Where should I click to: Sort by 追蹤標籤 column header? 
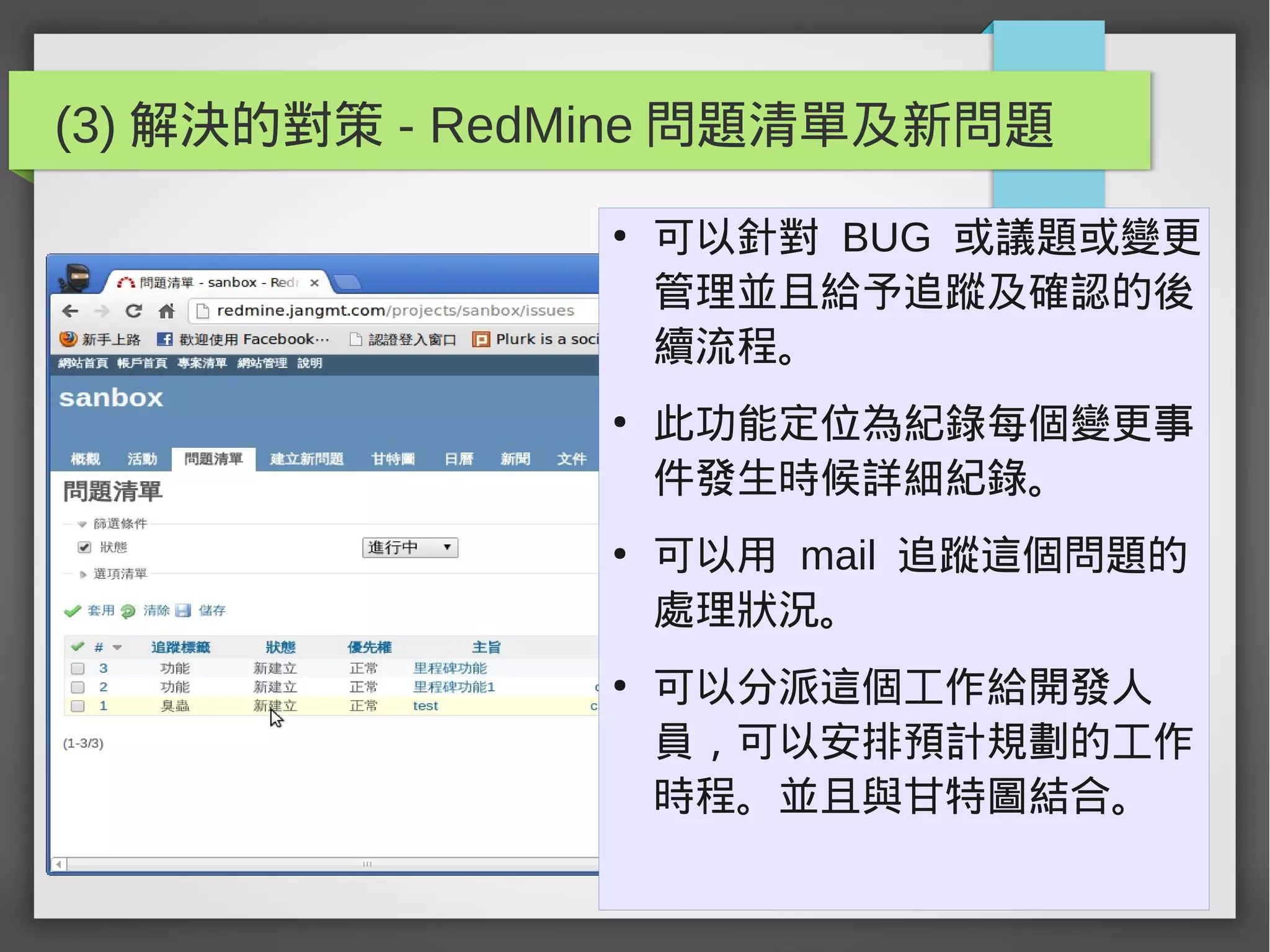point(180,647)
